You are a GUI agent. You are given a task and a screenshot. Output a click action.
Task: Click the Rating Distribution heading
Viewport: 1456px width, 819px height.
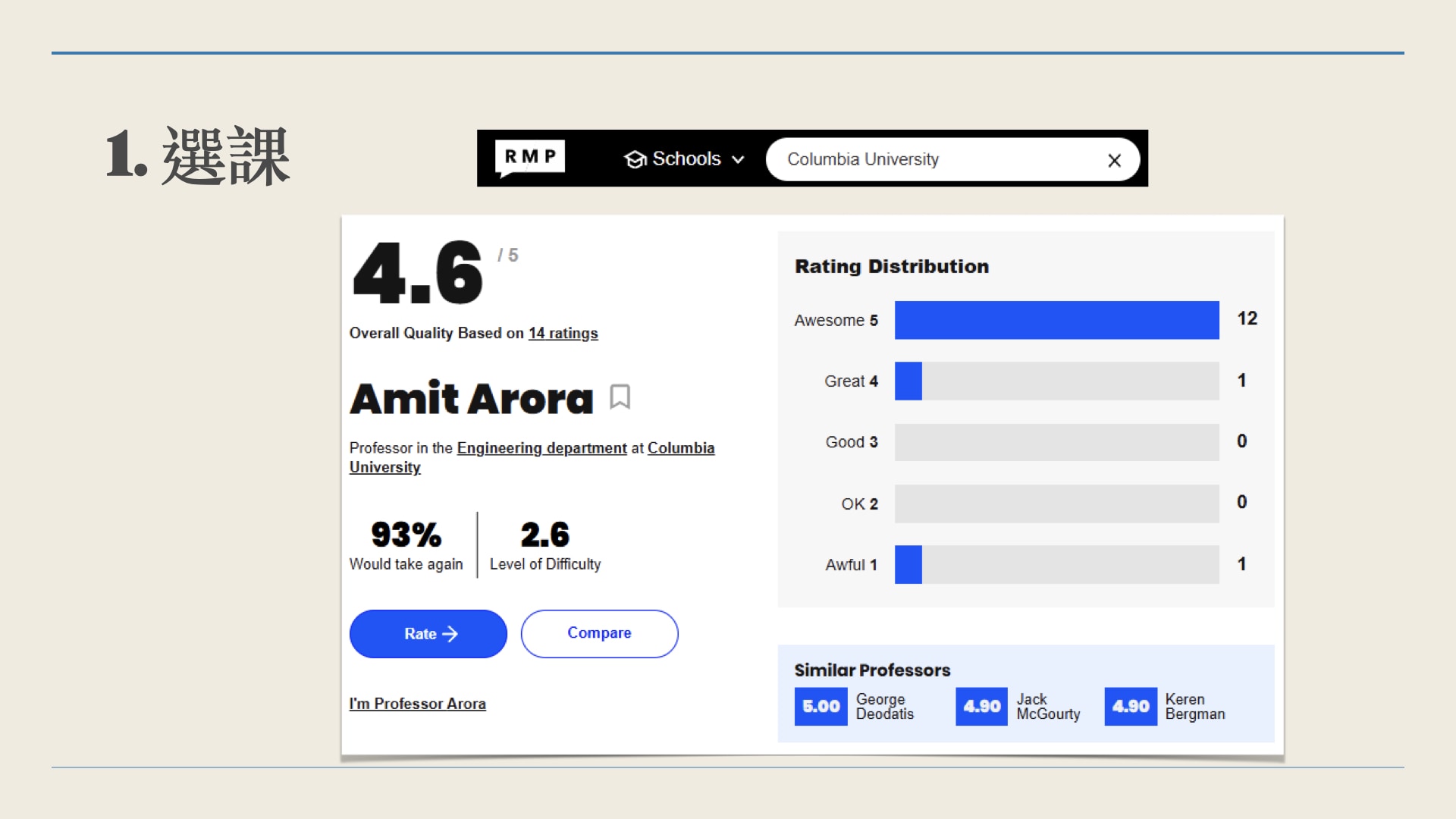pos(892,266)
